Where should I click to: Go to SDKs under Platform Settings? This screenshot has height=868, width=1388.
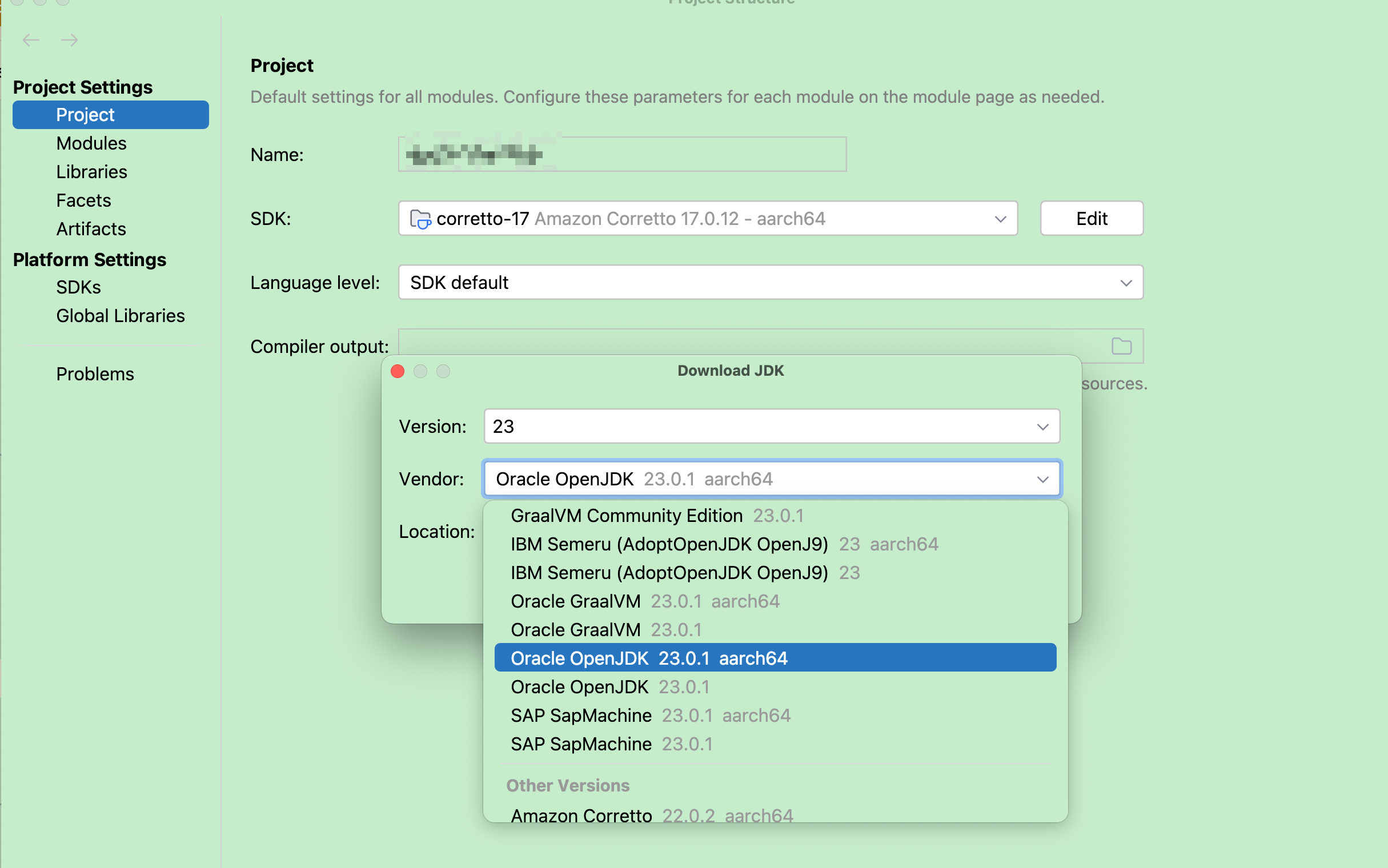[x=79, y=287]
